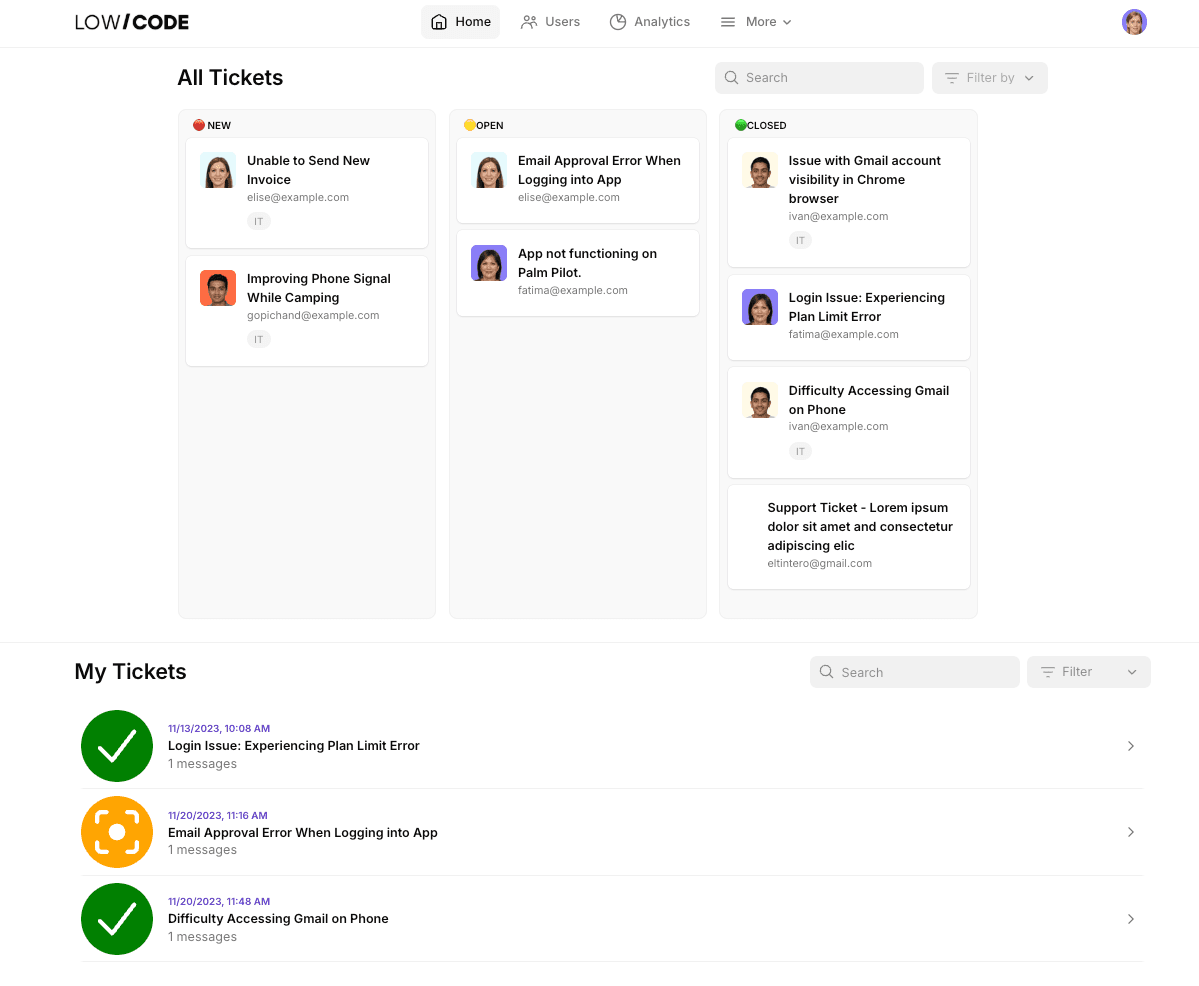1199x986 pixels.
Task: Click the Users people icon in the nav
Action: coord(528,21)
